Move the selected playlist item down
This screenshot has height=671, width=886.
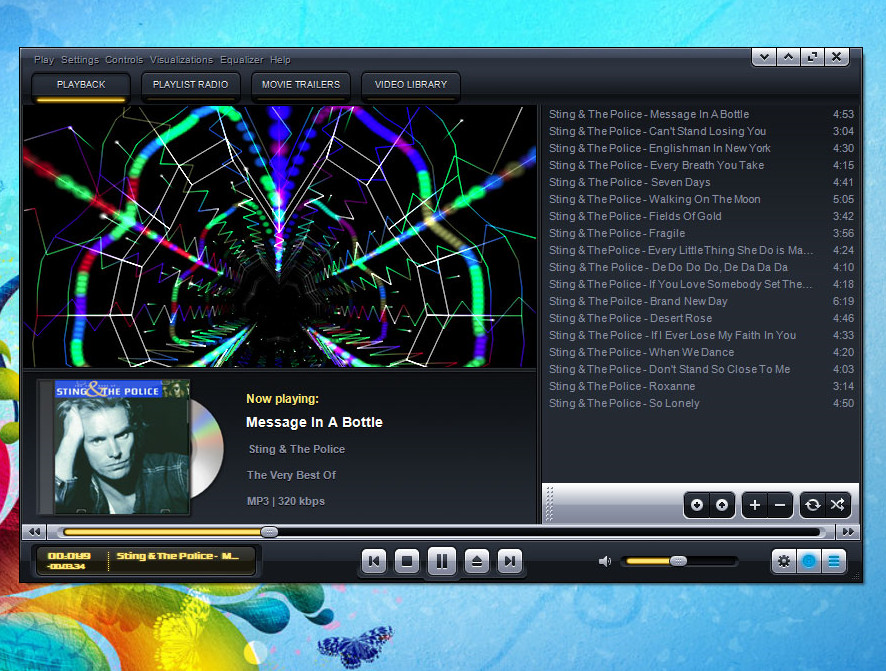tap(697, 504)
